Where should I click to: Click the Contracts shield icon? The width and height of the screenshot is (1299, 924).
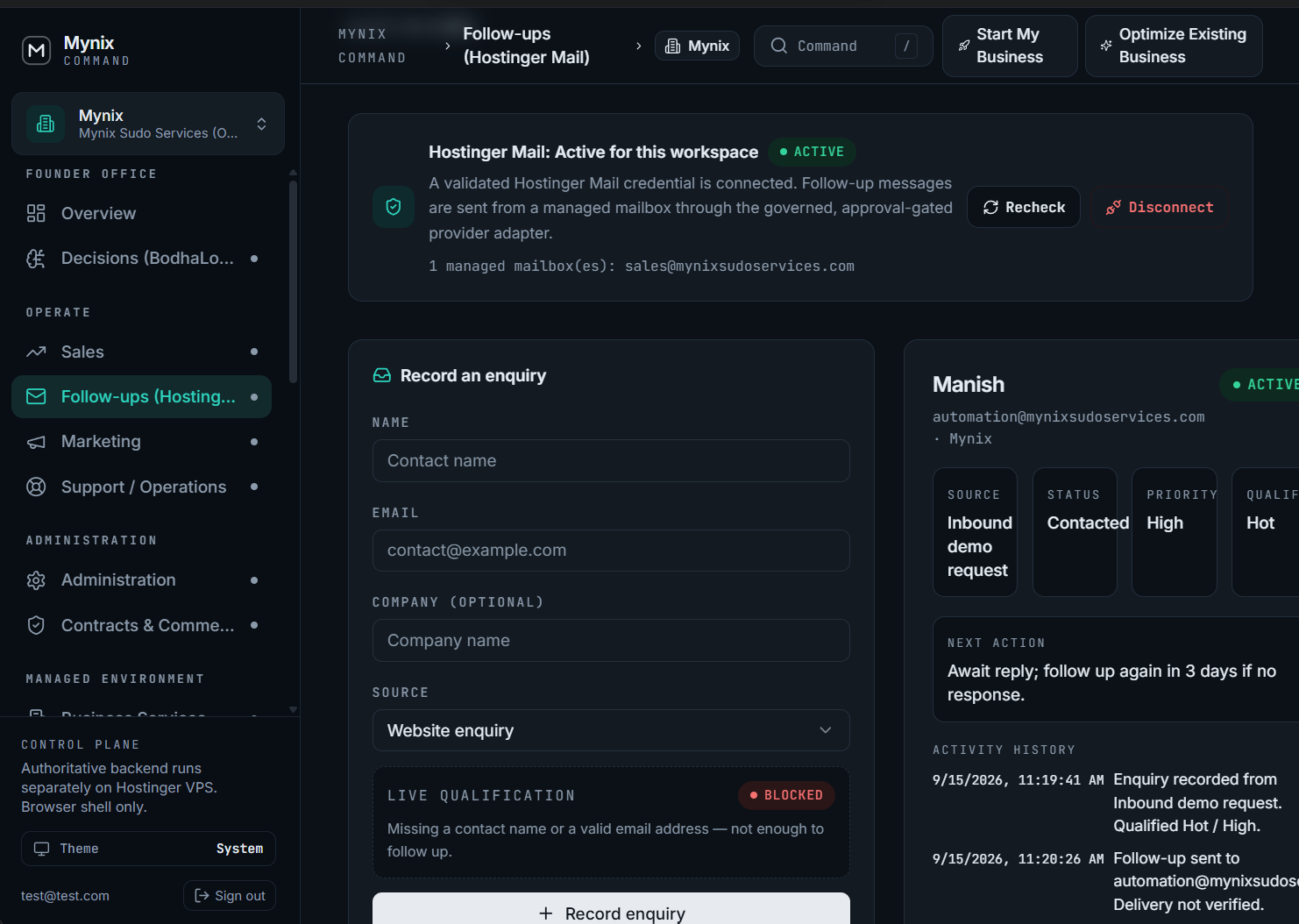[x=36, y=625]
